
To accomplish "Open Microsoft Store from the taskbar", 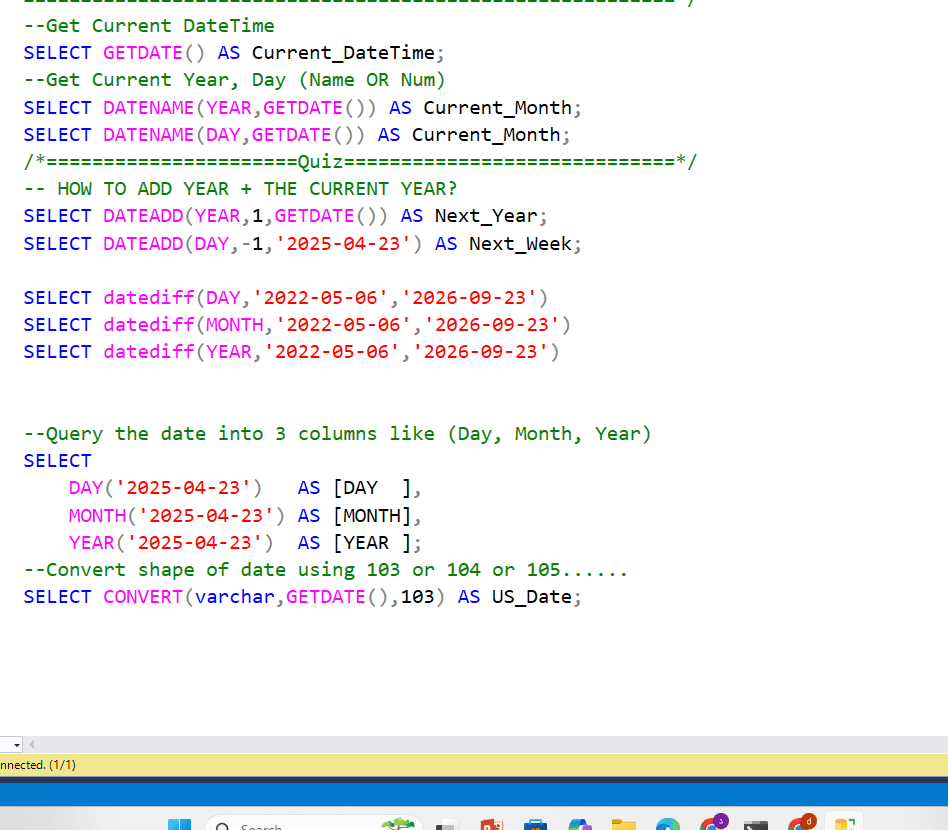I will pos(535,825).
